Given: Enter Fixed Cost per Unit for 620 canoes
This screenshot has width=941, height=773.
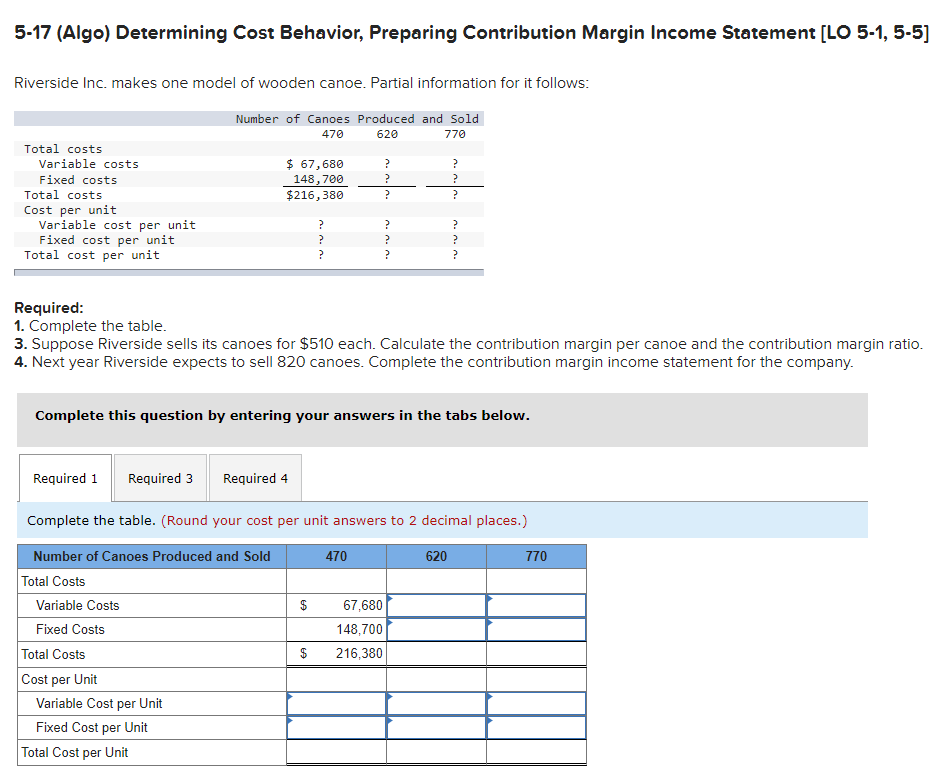Looking at the screenshot, I should (x=435, y=727).
